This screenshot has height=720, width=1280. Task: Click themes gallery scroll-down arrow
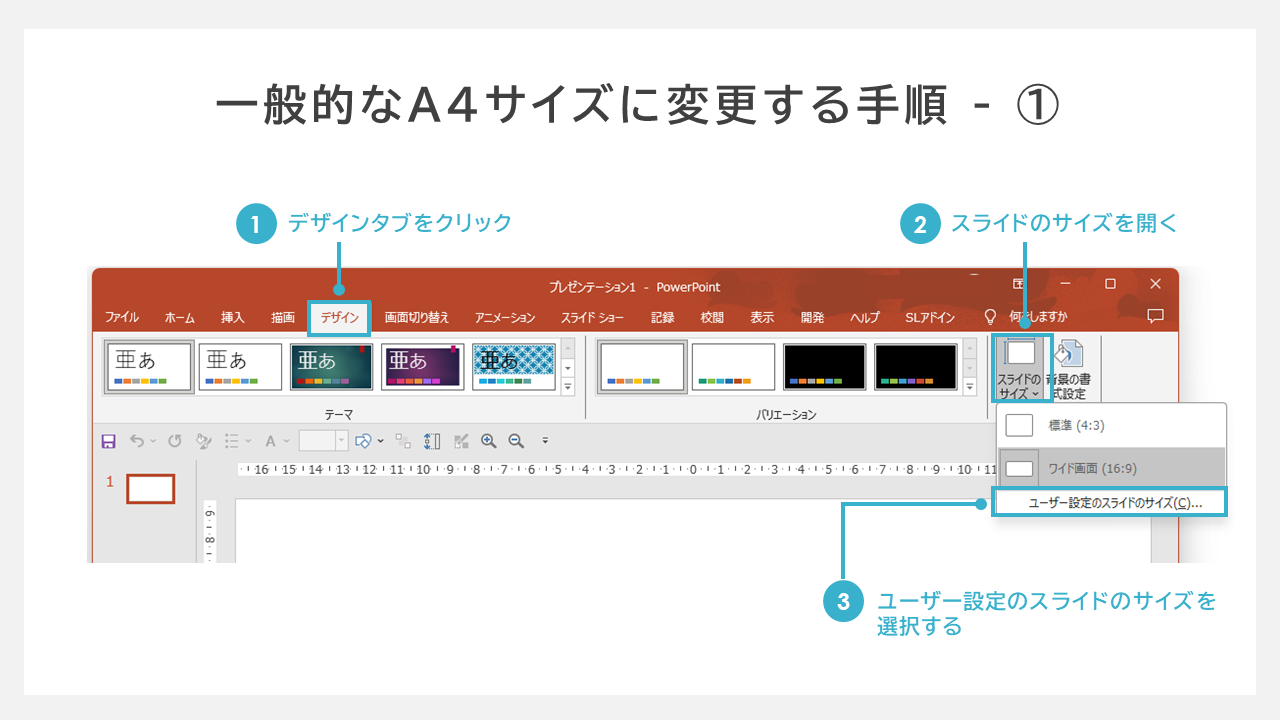pos(568,367)
